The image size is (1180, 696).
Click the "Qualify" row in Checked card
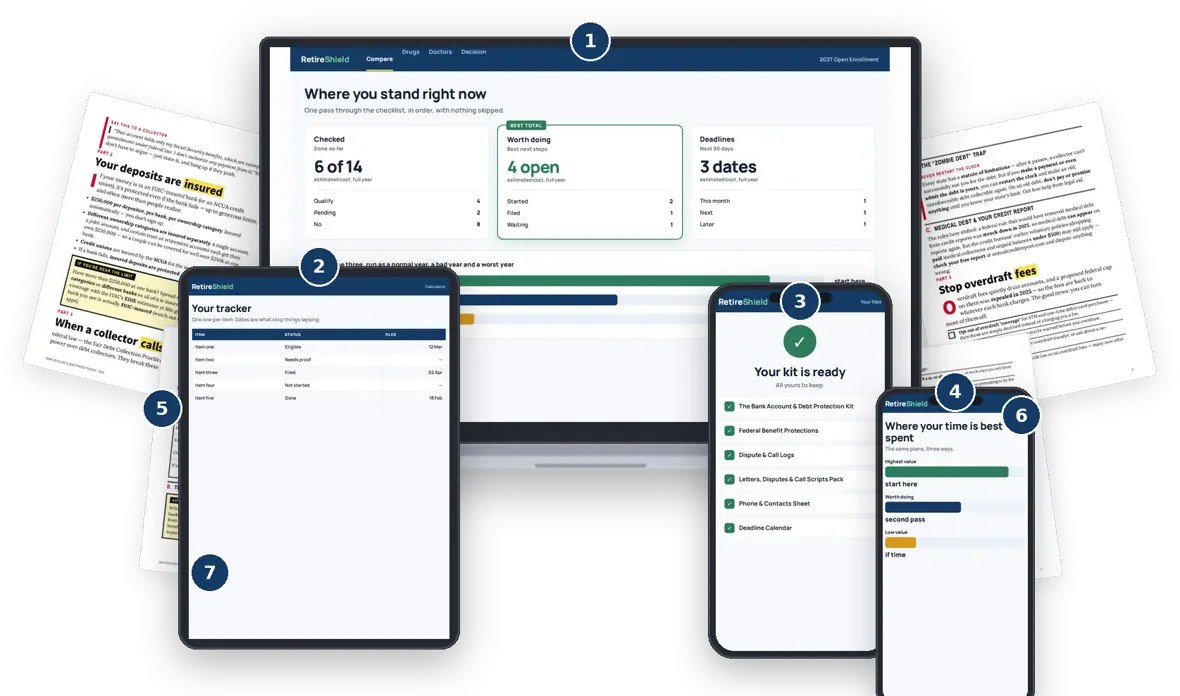(x=397, y=201)
